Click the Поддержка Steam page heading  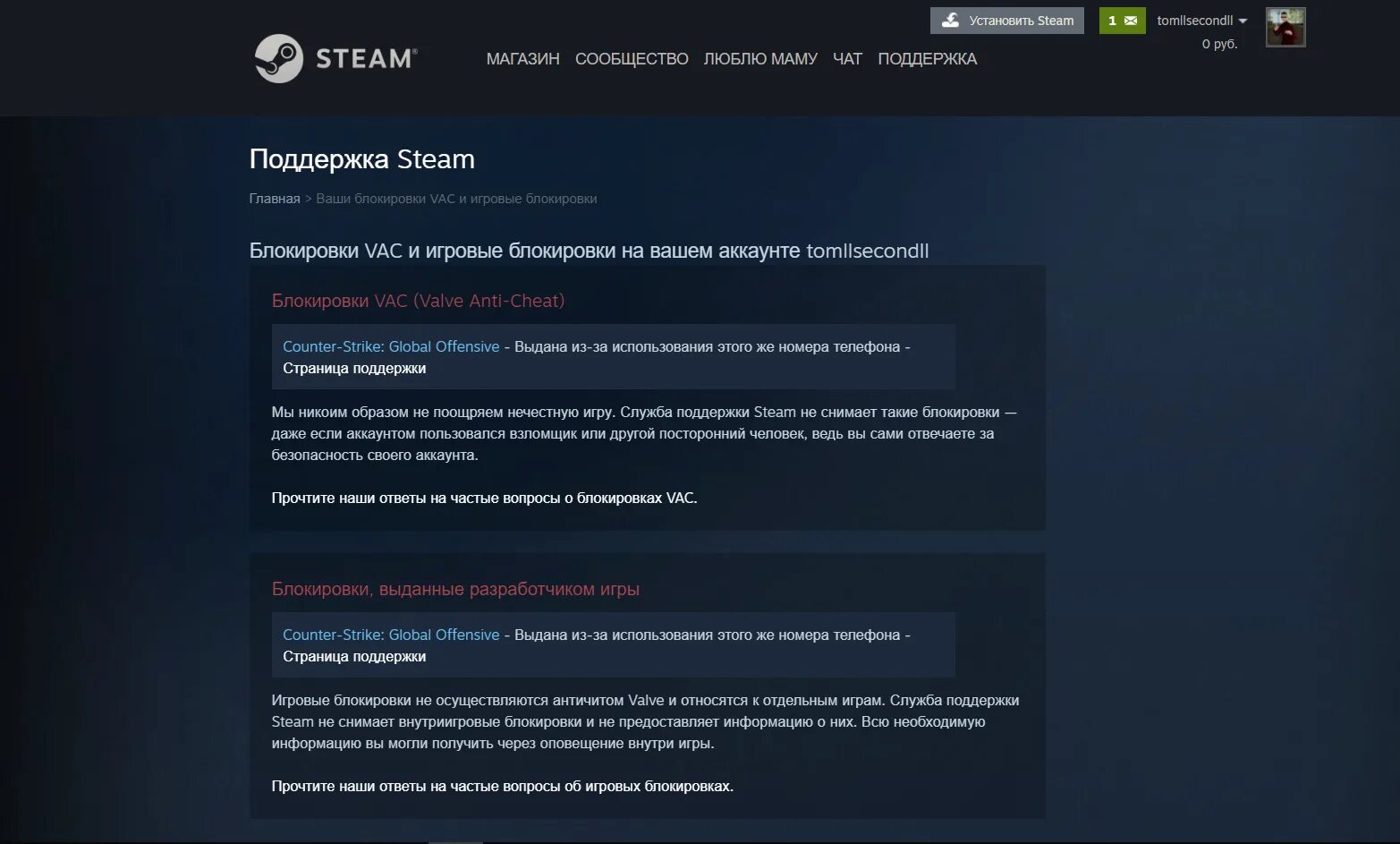coord(361,159)
